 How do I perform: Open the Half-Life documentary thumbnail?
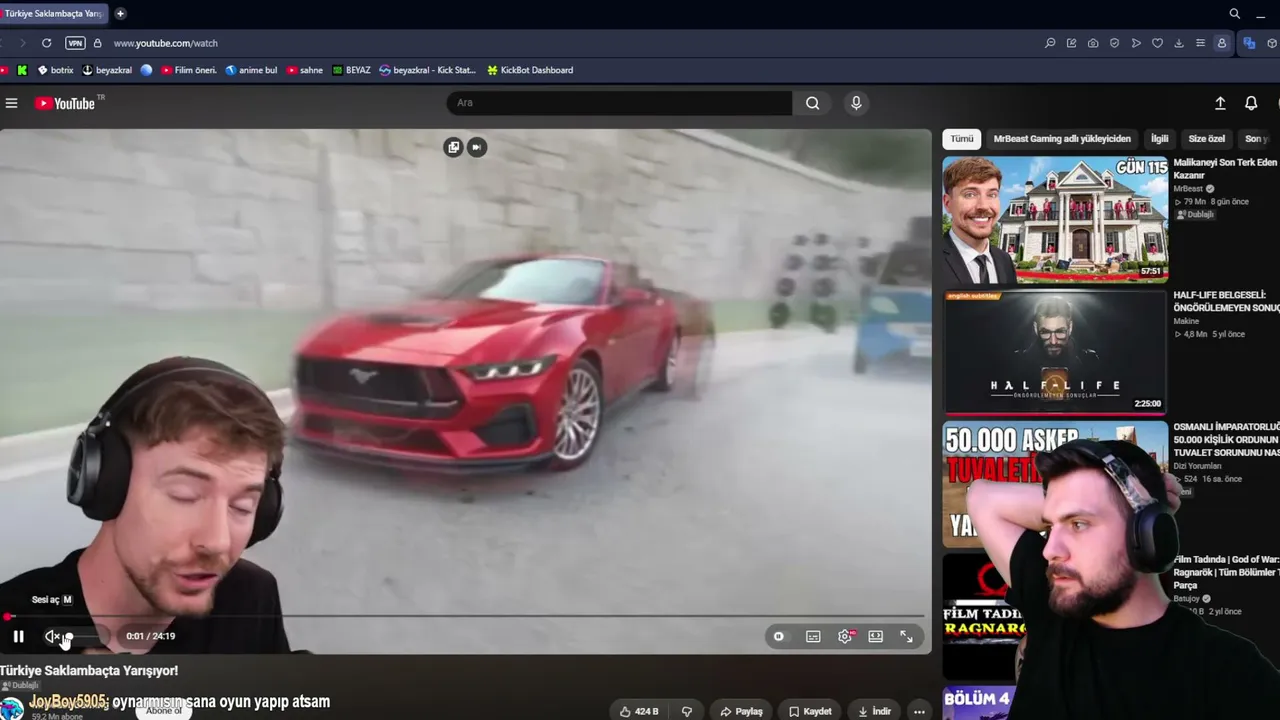[x=1055, y=352]
